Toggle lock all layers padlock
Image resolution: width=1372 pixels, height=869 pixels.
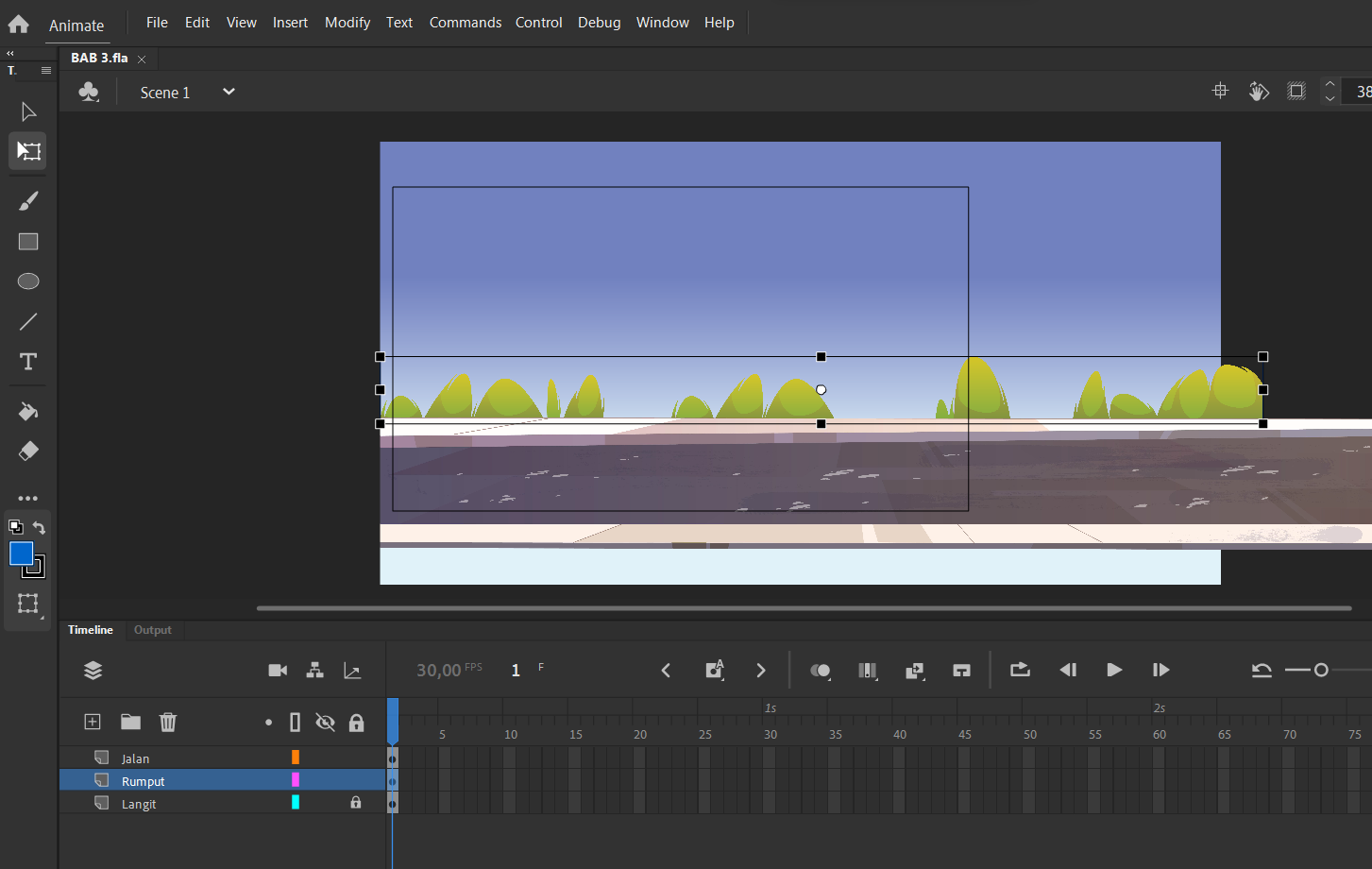(x=356, y=723)
